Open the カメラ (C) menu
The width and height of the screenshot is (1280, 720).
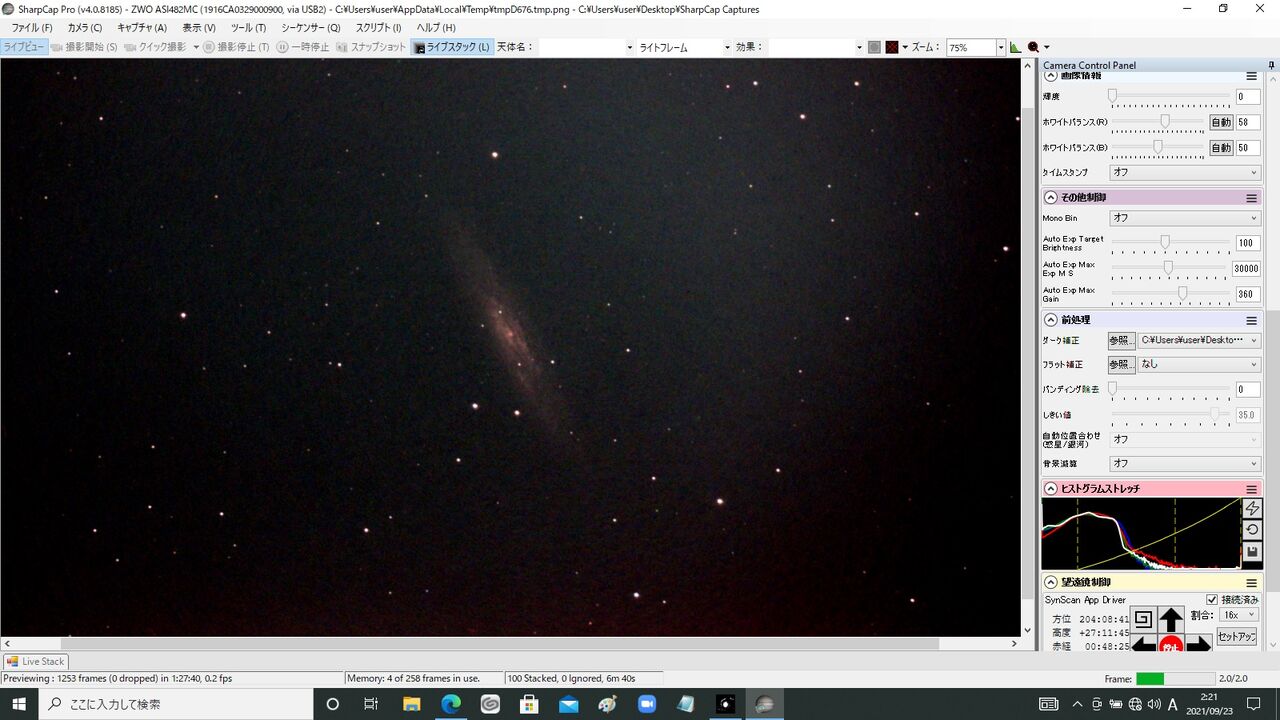pyautogui.click(x=84, y=28)
